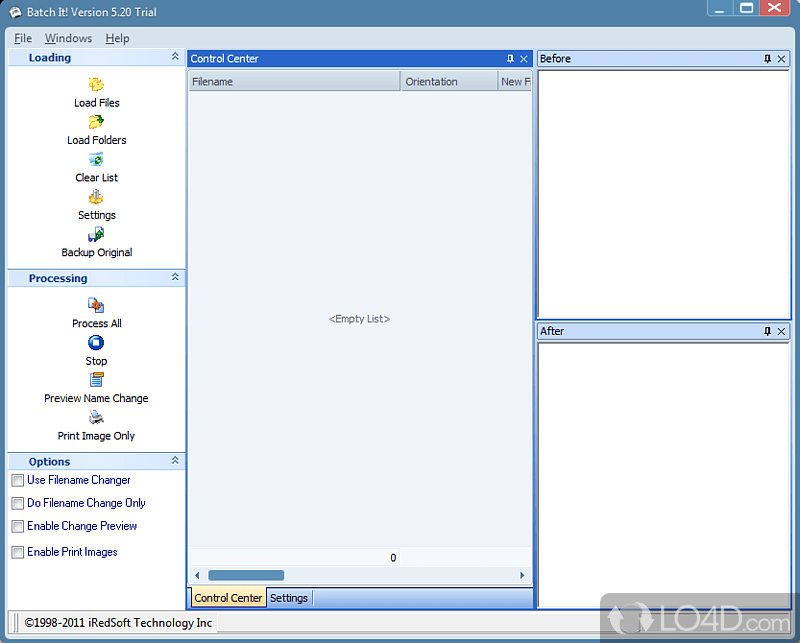Toggle Enable Change Preview checkbox
This screenshot has height=643, width=800.
pos(18,526)
